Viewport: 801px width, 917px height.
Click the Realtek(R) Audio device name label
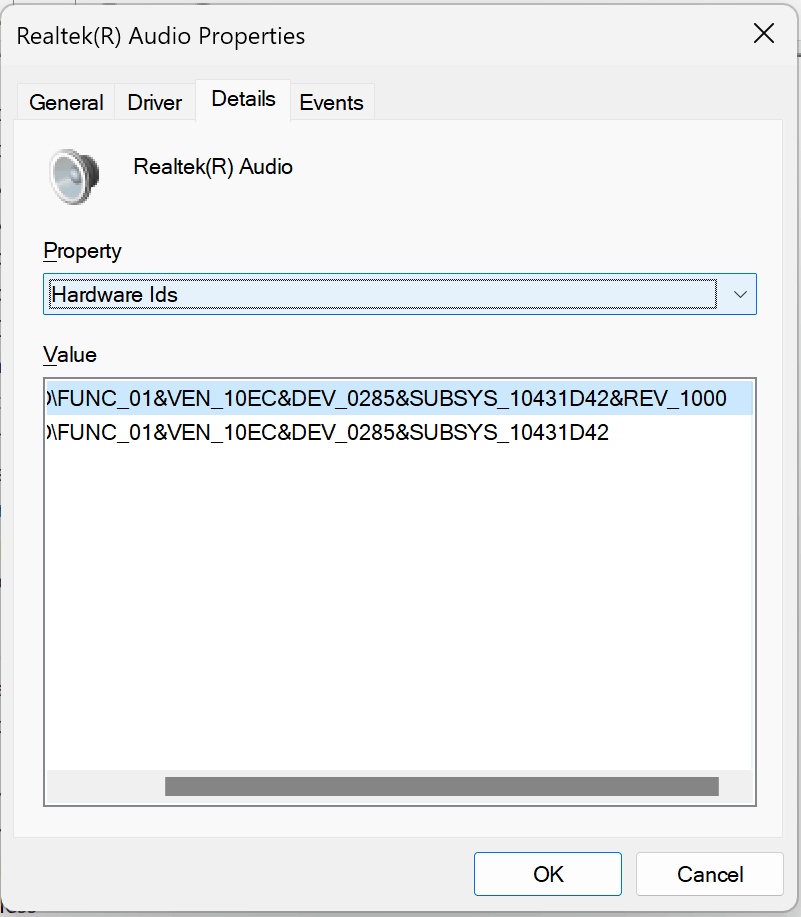(212, 167)
